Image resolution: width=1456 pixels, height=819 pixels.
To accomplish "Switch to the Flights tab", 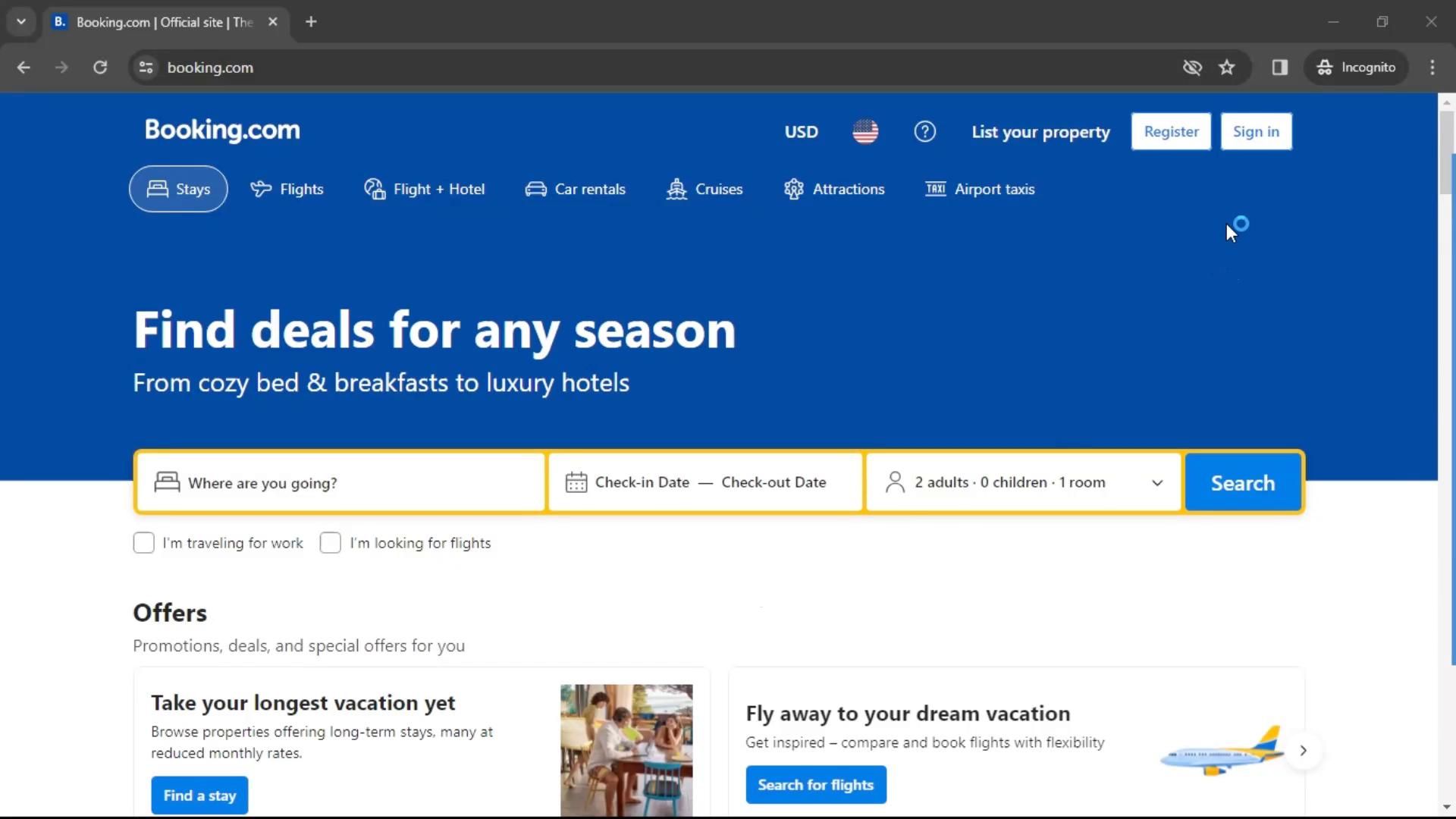I will click(x=287, y=189).
